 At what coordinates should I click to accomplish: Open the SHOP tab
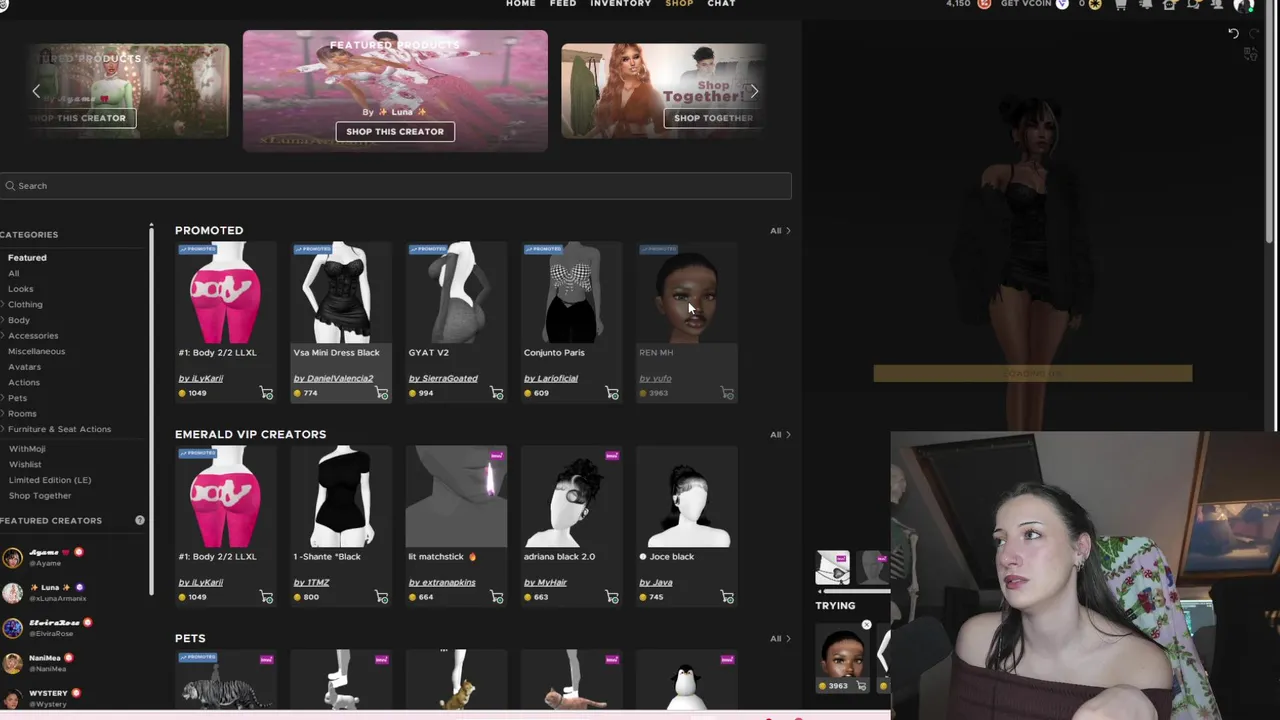click(x=679, y=4)
